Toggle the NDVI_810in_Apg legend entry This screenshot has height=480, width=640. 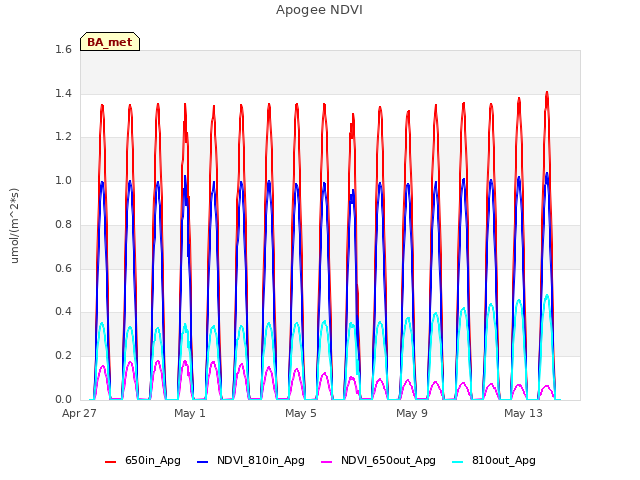[251, 460]
